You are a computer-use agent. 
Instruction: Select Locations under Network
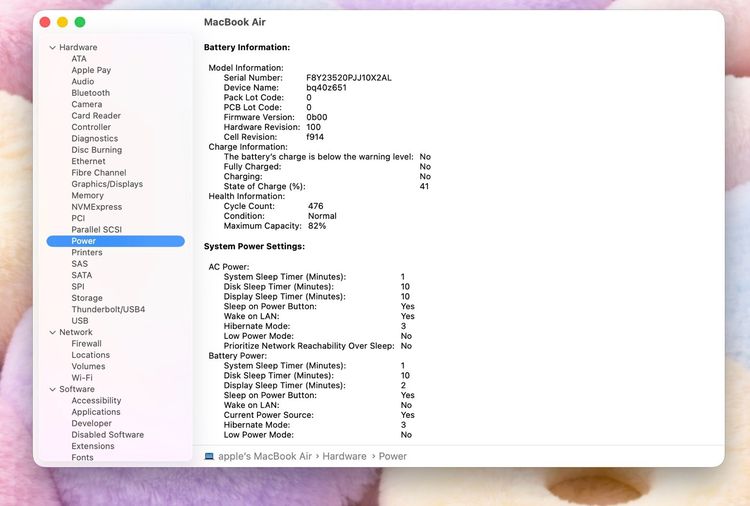click(90, 355)
